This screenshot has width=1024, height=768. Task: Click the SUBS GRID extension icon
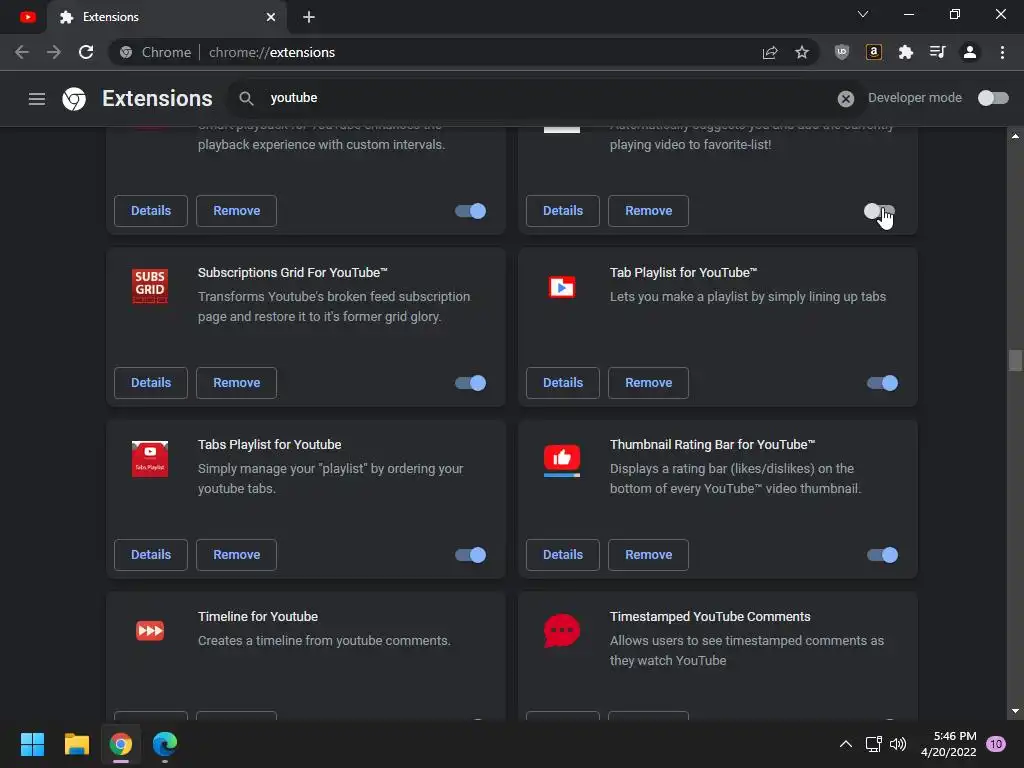click(150, 286)
